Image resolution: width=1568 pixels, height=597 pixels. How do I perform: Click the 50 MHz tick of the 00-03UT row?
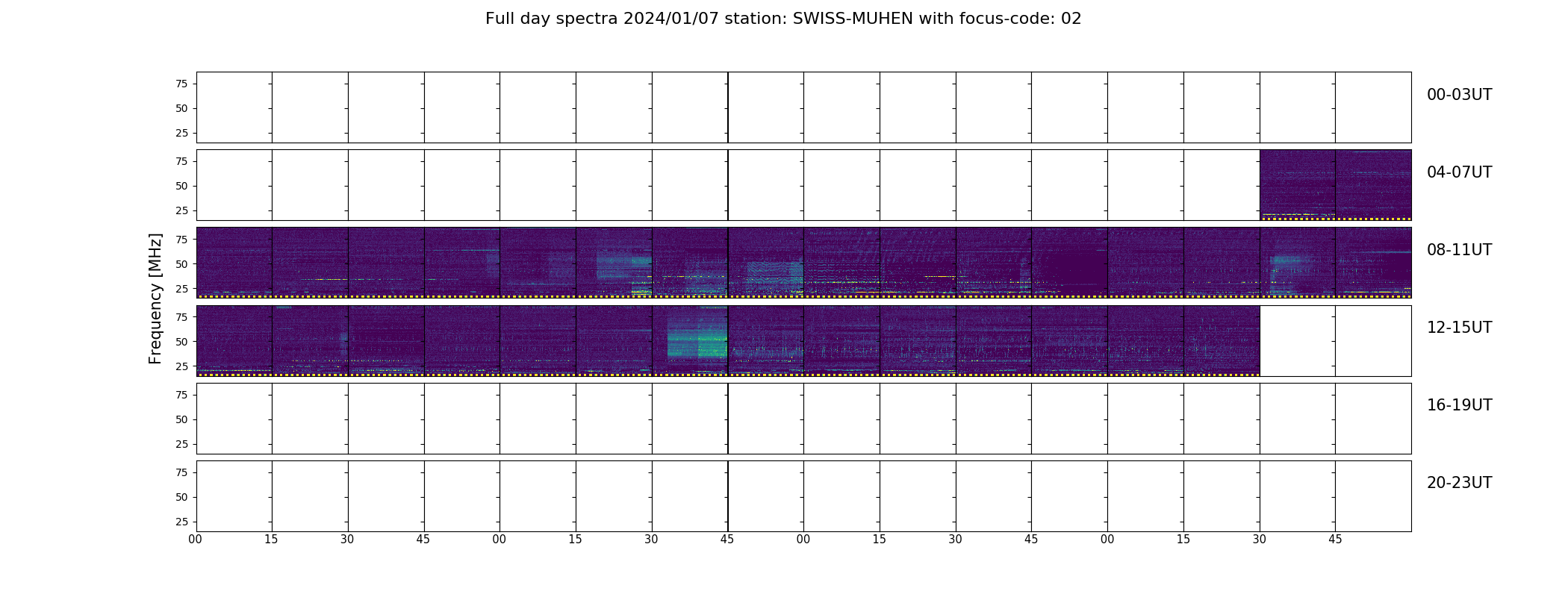point(181,108)
